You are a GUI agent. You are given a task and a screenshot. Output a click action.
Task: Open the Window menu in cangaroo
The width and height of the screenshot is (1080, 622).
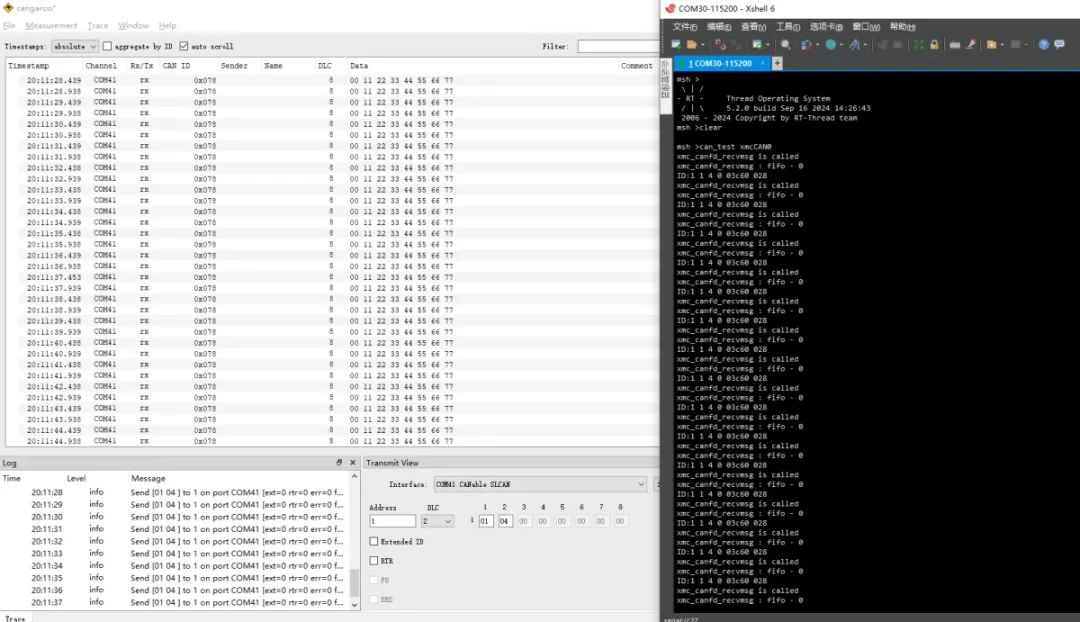(x=133, y=25)
